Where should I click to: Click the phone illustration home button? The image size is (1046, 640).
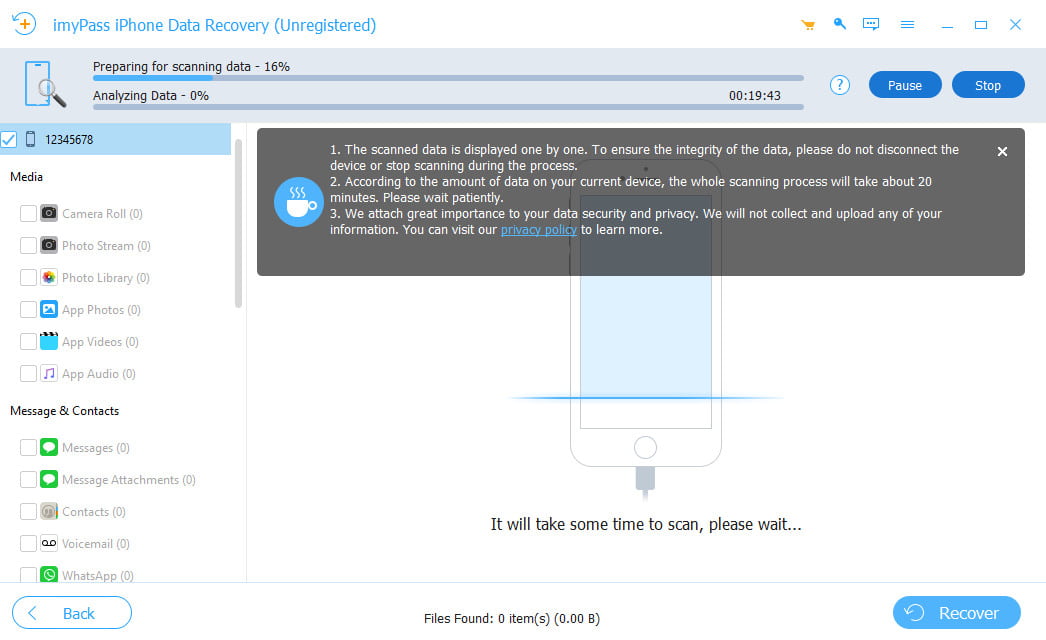tap(645, 447)
